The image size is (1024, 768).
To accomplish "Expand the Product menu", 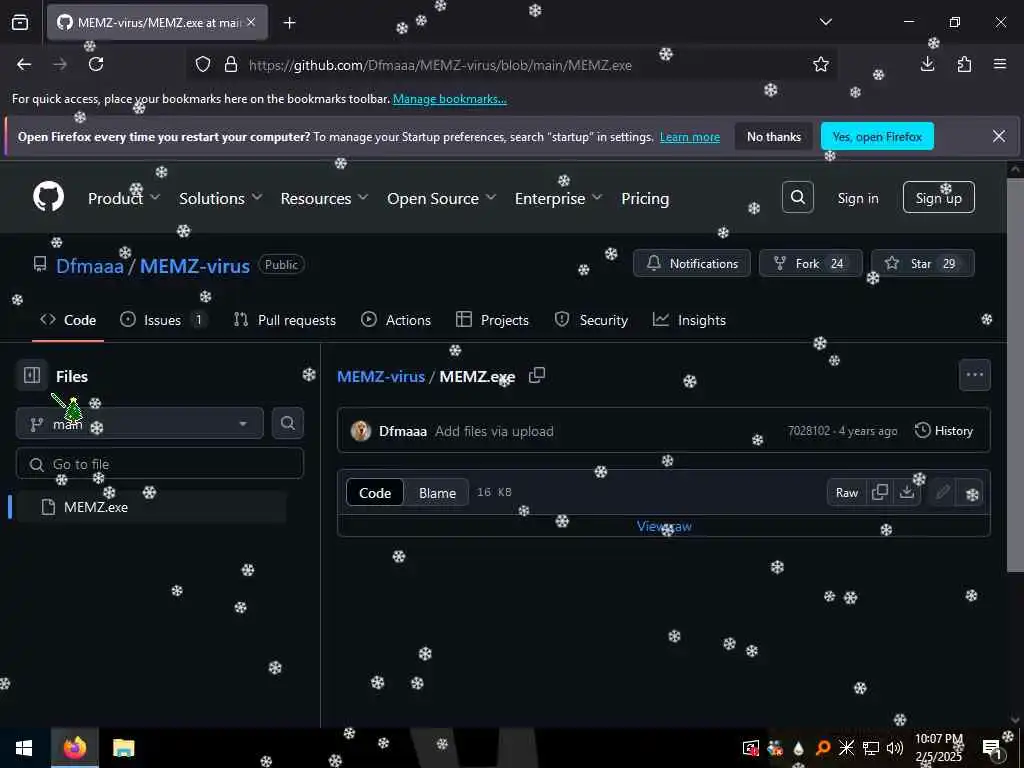I will click(123, 198).
